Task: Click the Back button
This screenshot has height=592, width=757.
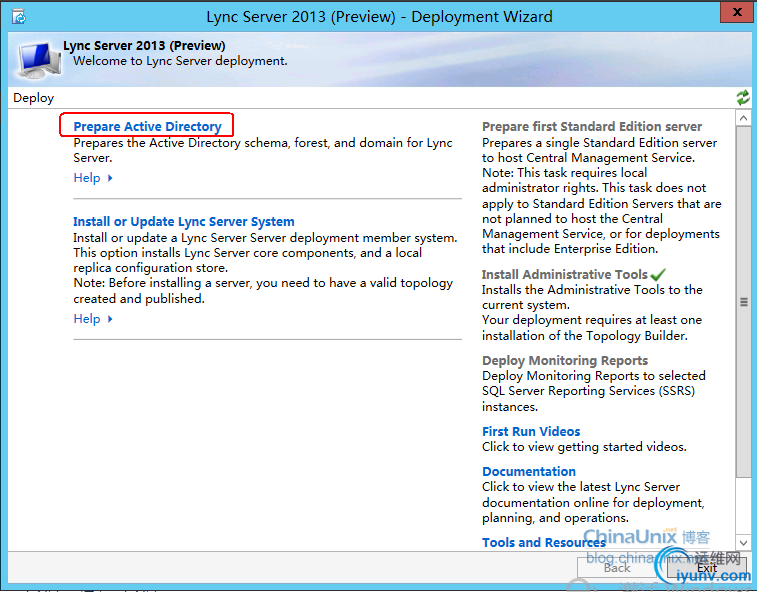Action: [617, 568]
